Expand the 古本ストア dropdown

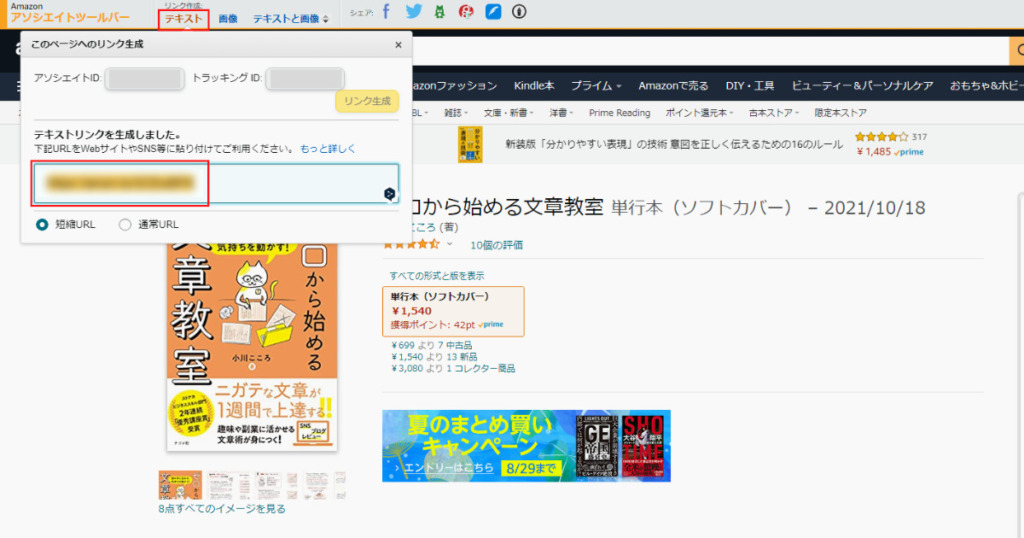[774, 113]
